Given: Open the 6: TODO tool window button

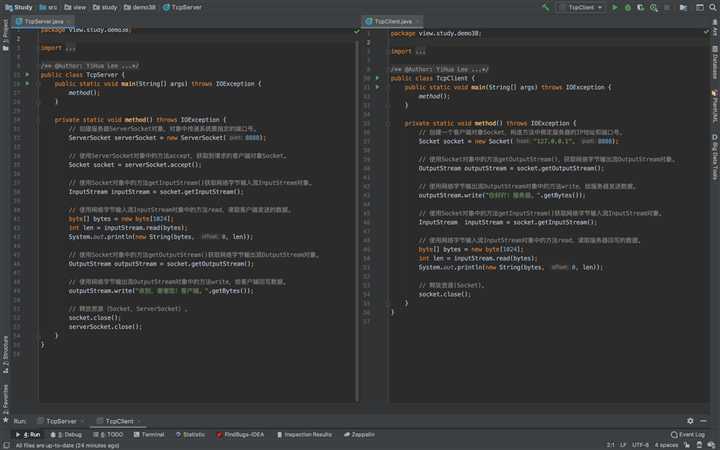Looking at the screenshot, I should tap(108, 434).
